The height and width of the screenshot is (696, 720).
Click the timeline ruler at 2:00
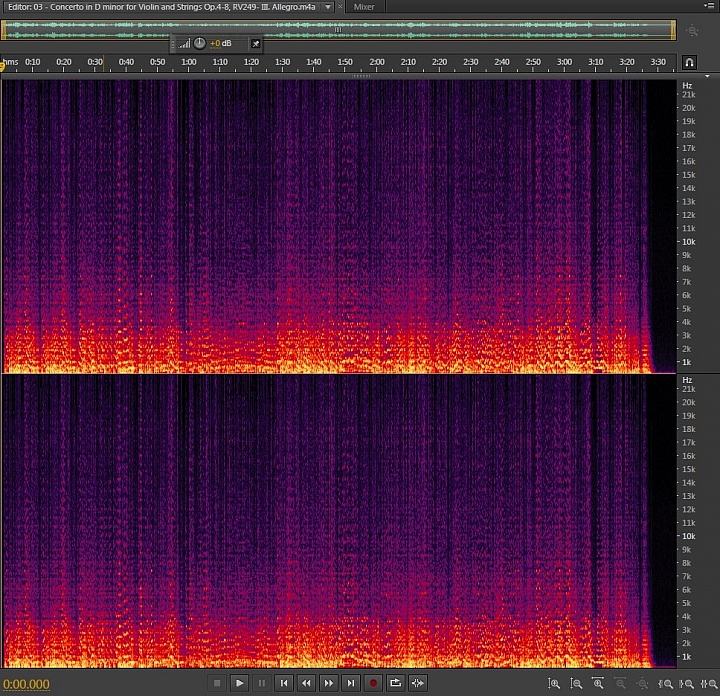[377, 62]
